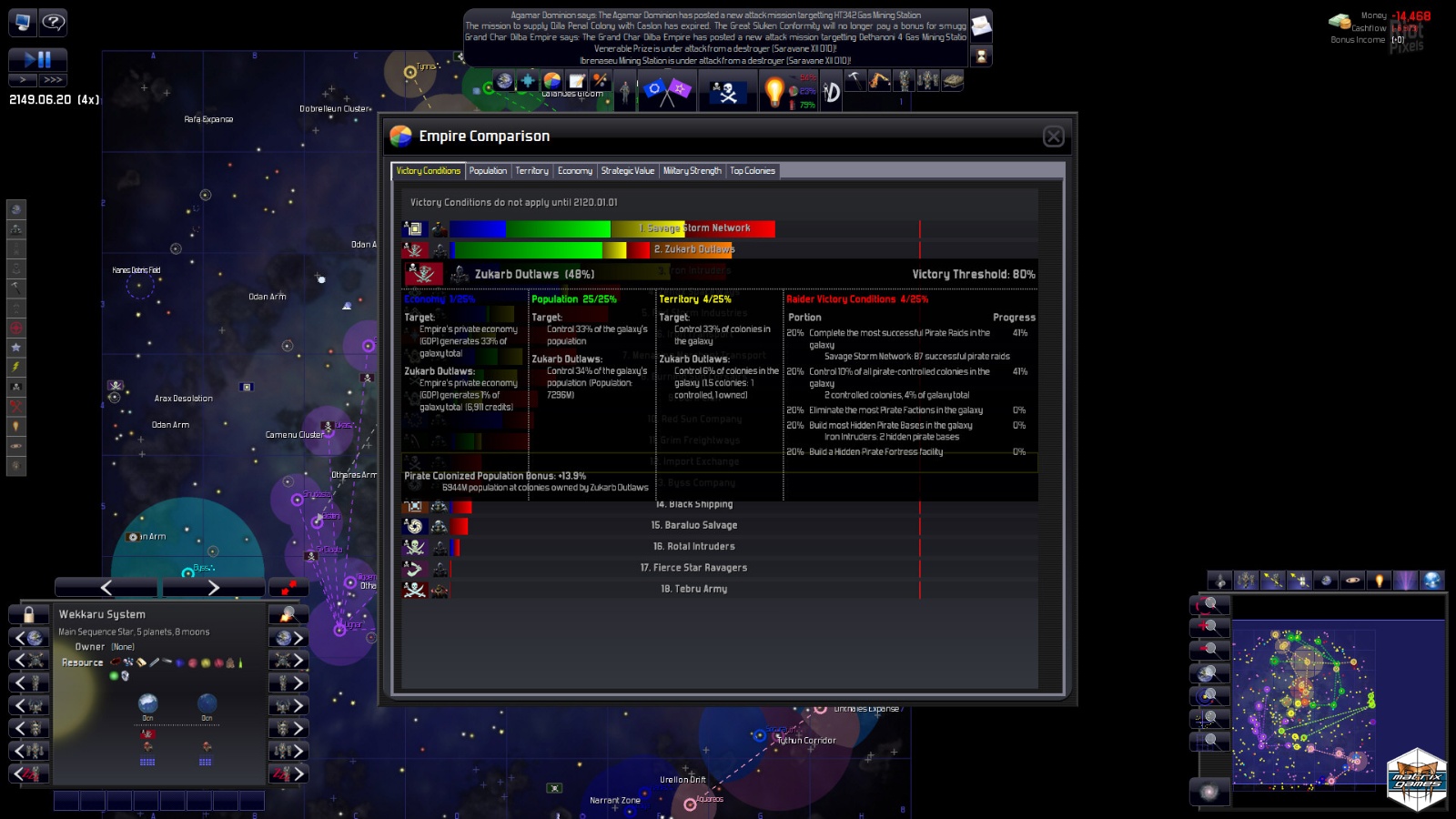The image size is (1456, 819).
Task: Close the Empire Comparison window
Action: click(1053, 136)
